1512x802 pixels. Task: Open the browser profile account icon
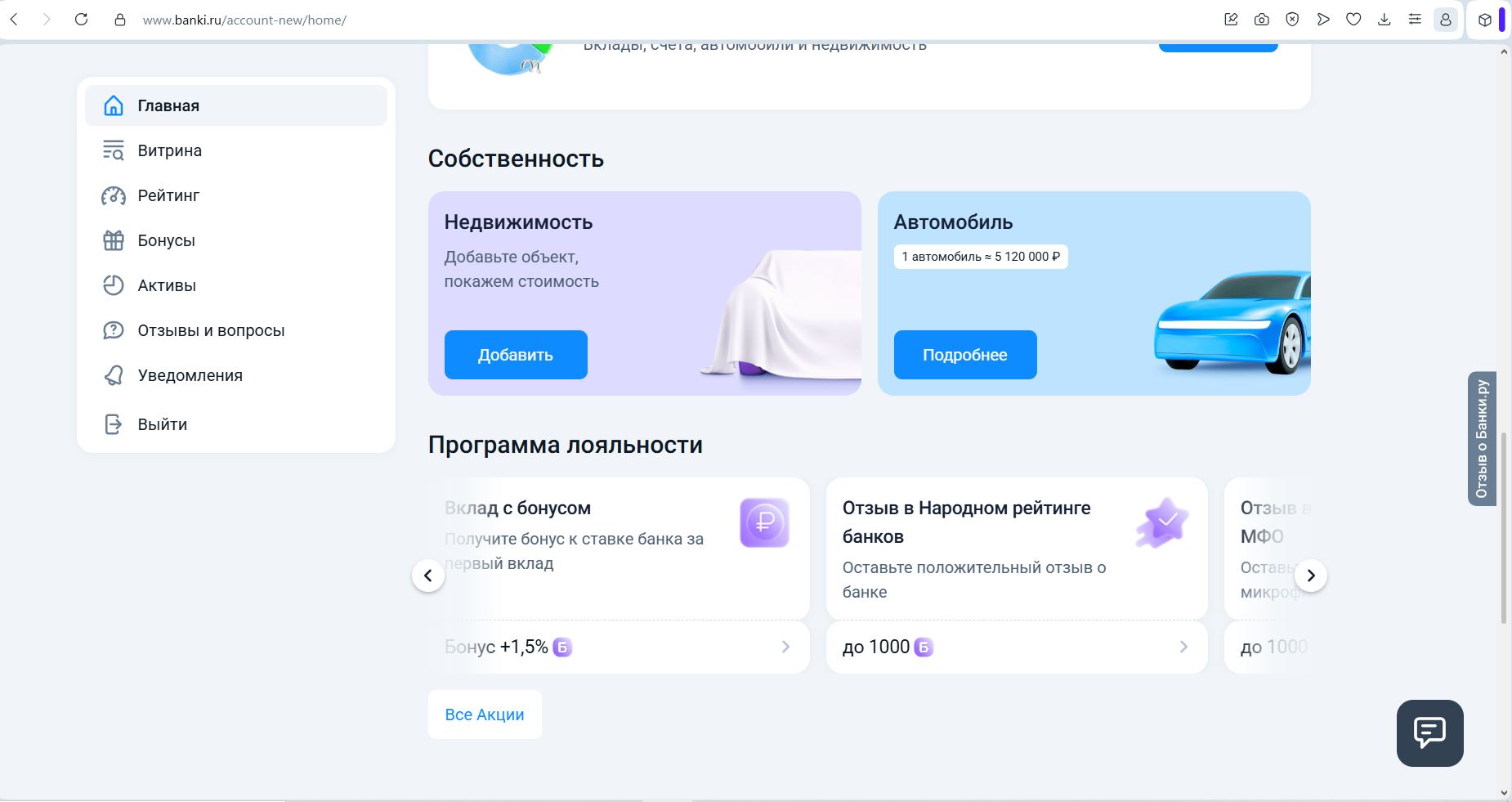coord(1445,20)
